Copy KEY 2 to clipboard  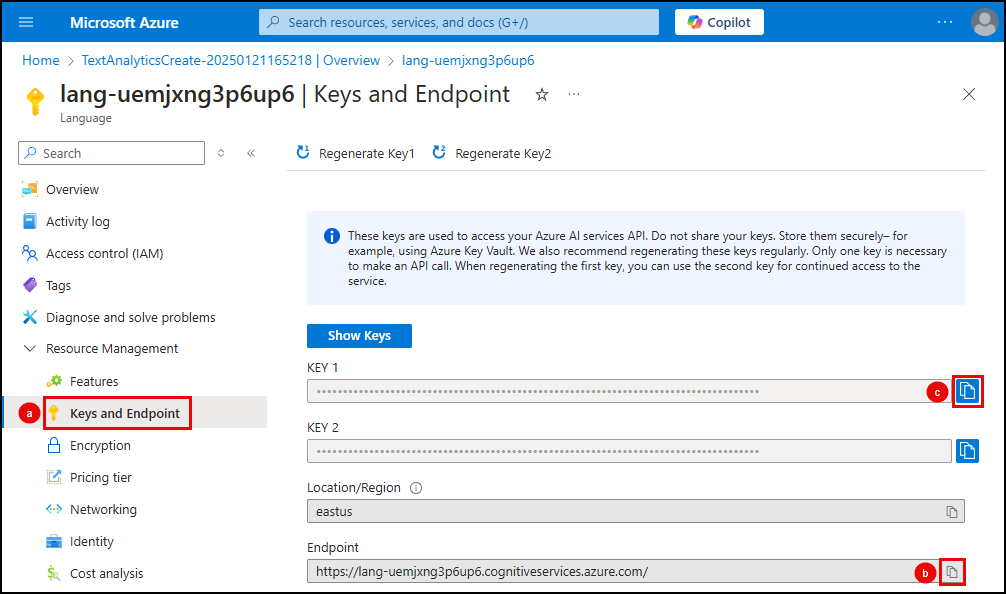[x=967, y=451]
